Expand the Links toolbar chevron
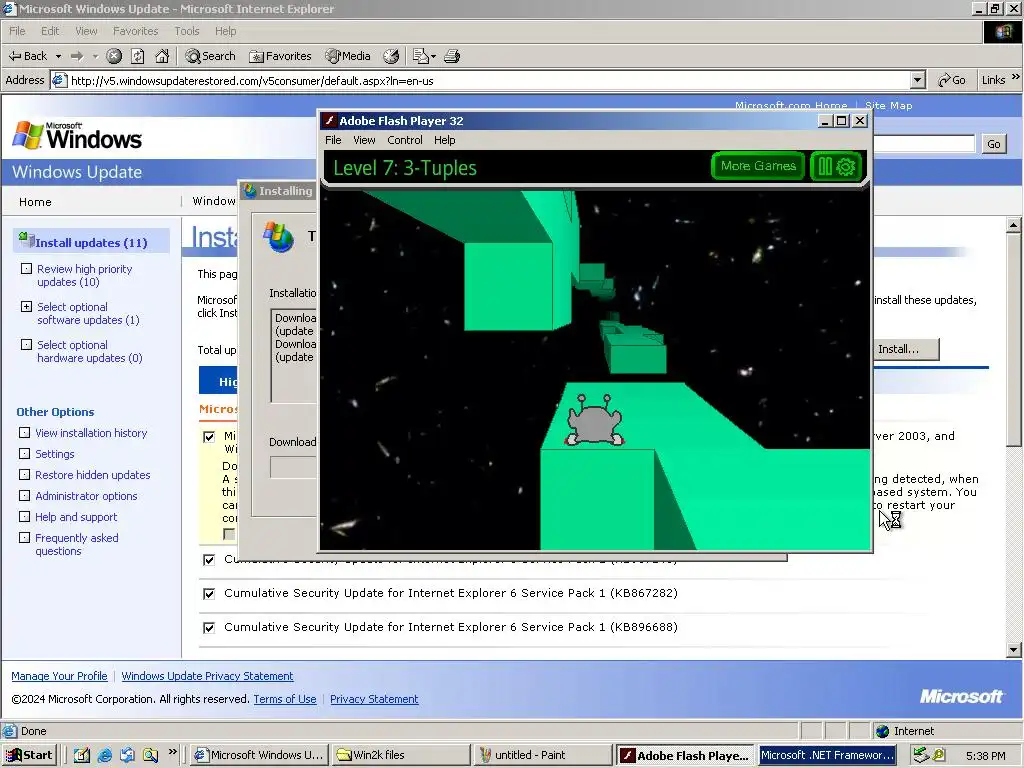The width and height of the screenshot is (1024, 768). [1015, 77]
